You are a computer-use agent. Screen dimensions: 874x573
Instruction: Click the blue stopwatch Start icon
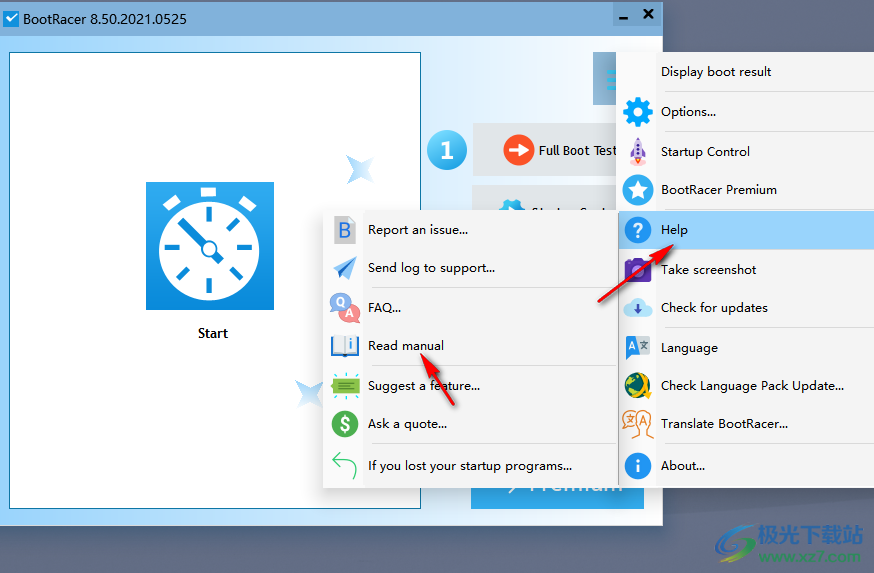(x=210, y=246)
